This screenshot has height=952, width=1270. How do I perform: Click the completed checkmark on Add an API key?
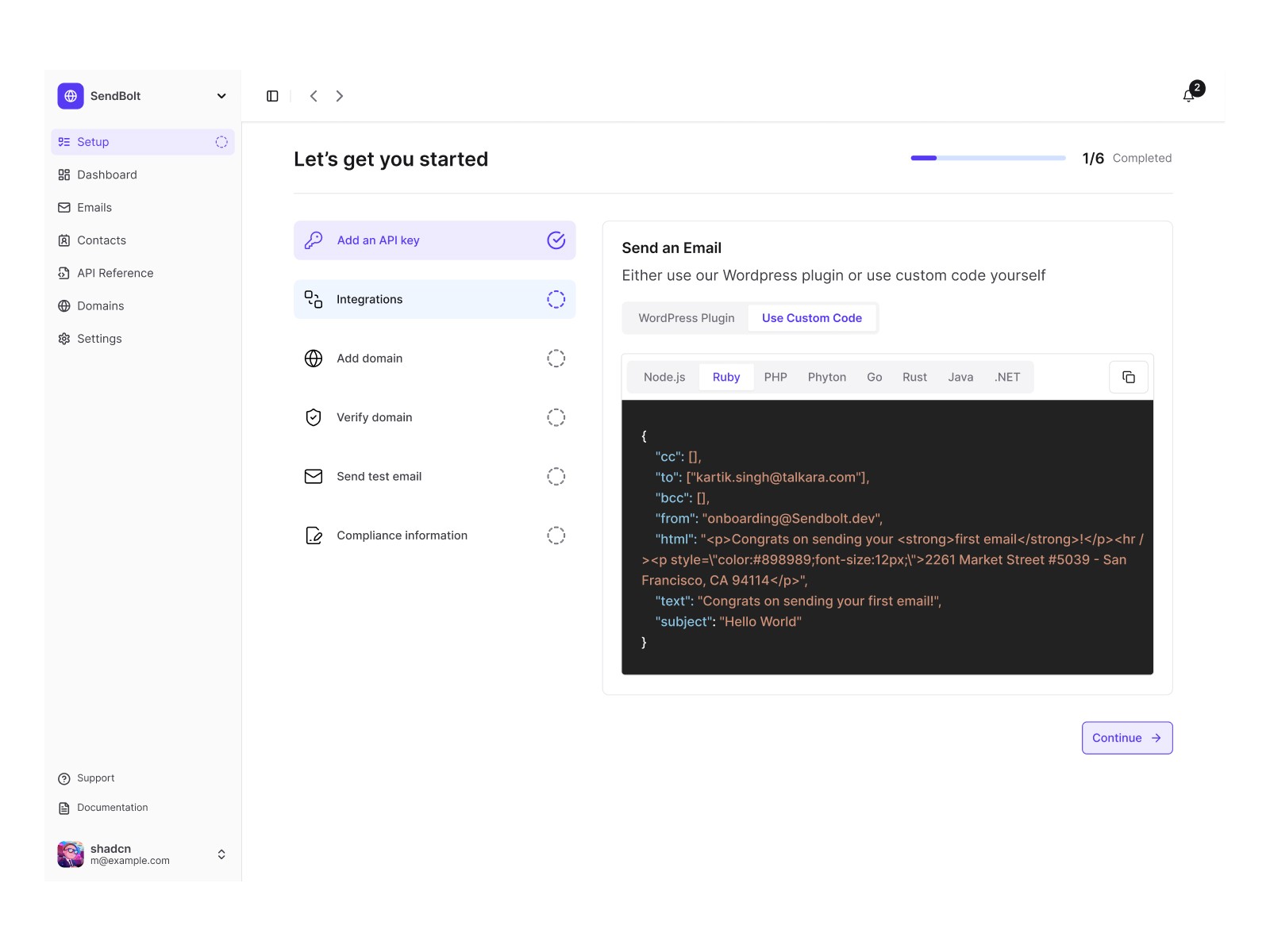(556, 240)
